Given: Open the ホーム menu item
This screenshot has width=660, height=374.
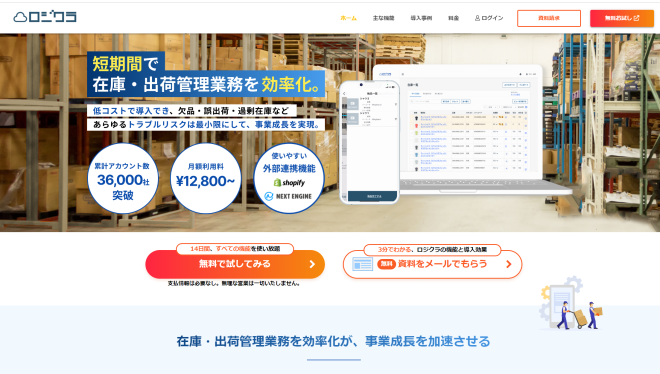Looking at the screenshot, I should coord(348,18).
